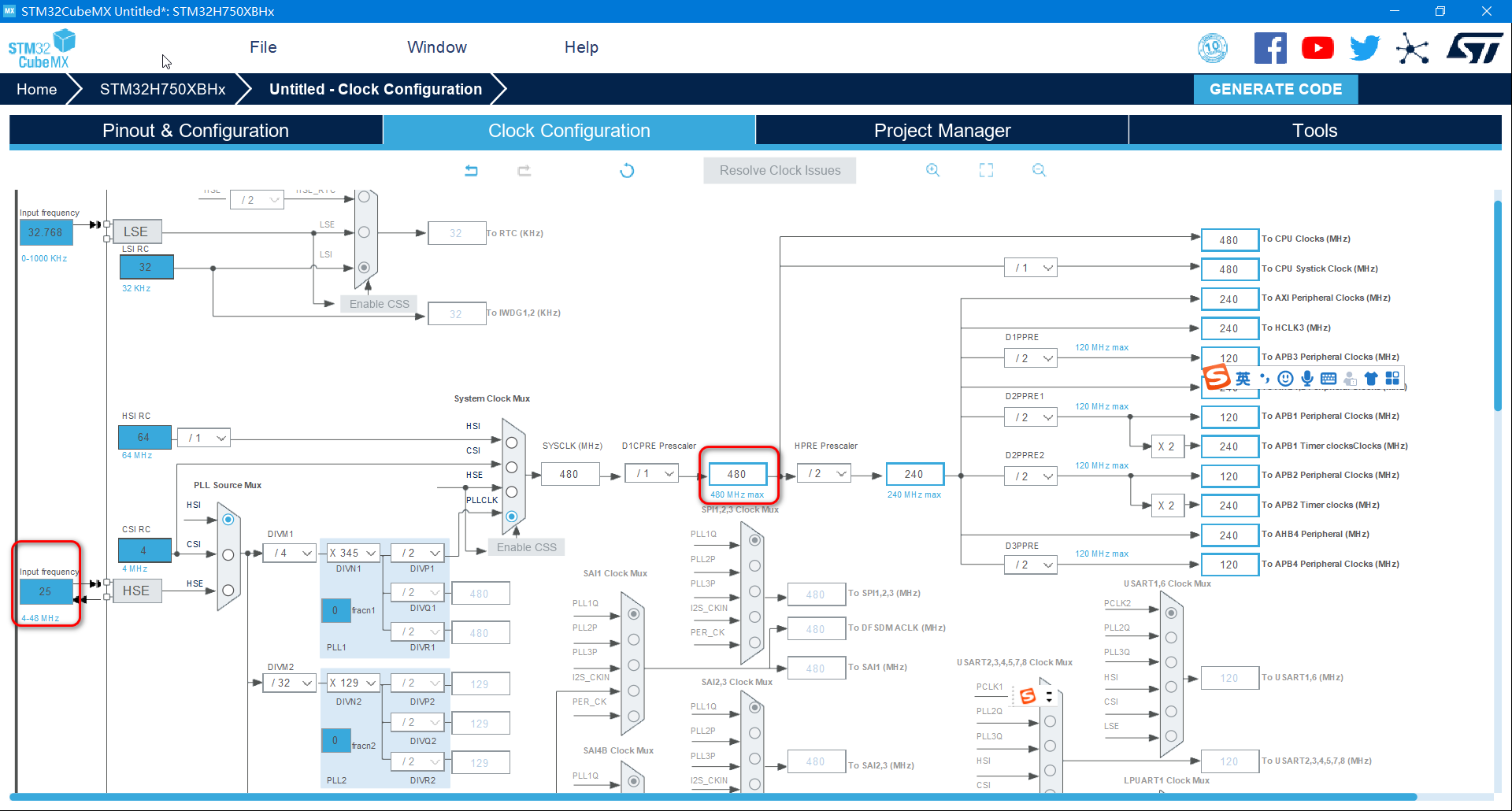The height and width of the screenshot is (811, 1512).
Task: Select HSE in PLL Source Mux
Action: pyautogui.click(x=228, y=591)
